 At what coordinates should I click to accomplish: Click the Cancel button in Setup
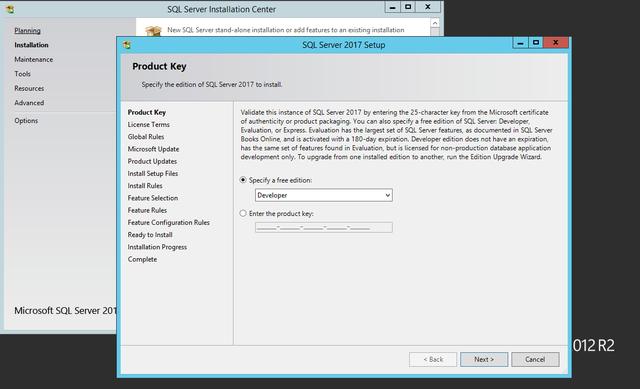point(535,359)
